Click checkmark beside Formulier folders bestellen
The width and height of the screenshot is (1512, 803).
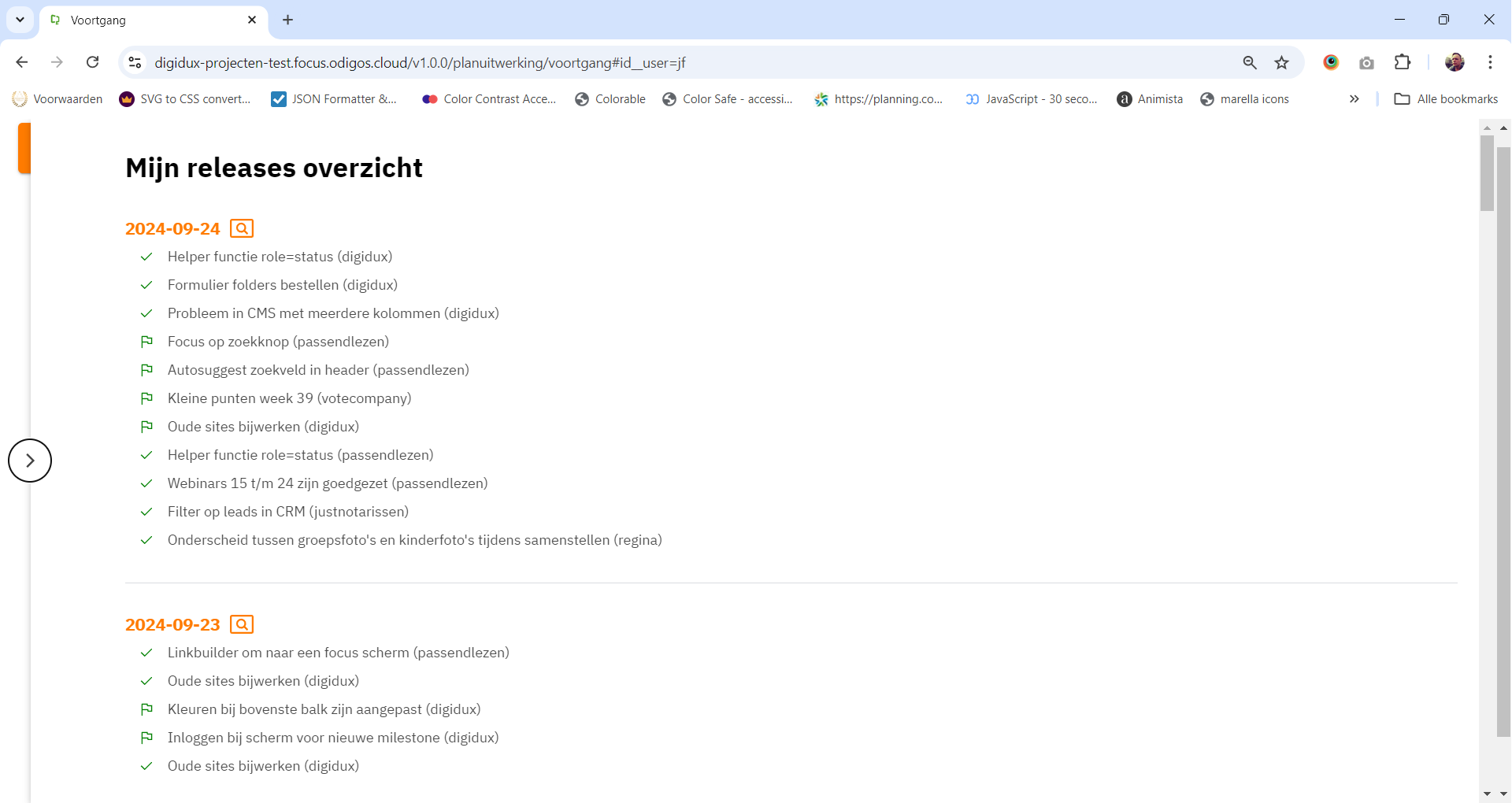tap(146, 285)
